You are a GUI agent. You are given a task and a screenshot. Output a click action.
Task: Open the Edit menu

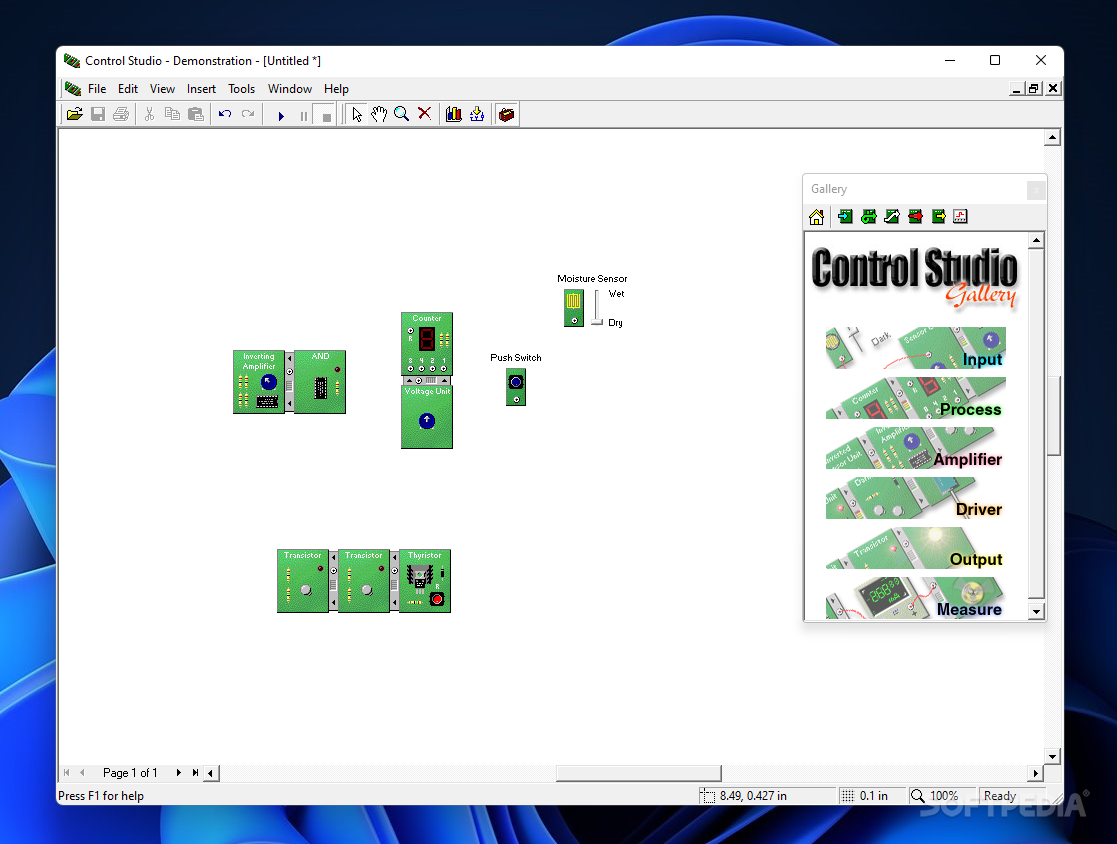(x=128, y=89)
